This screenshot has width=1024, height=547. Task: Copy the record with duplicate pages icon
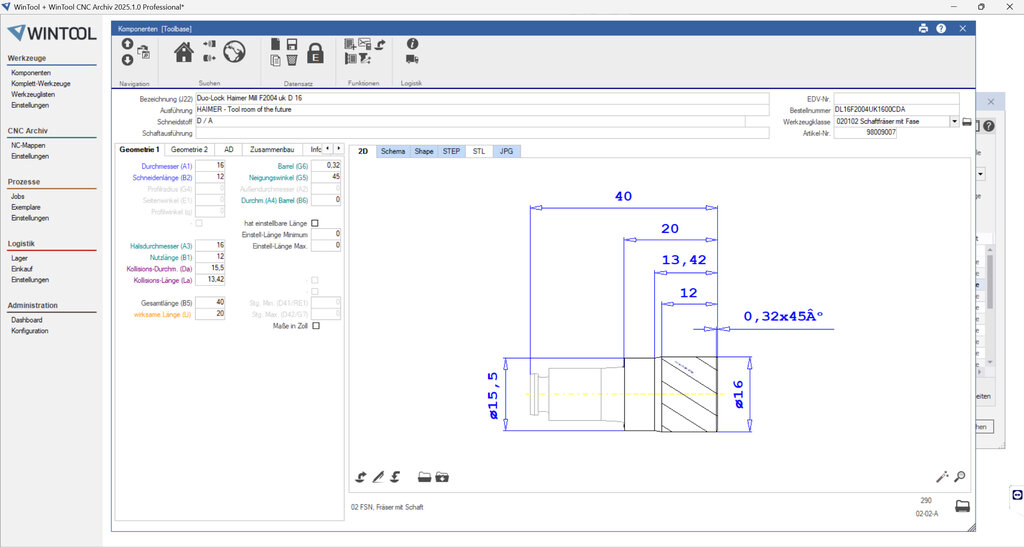tap(276, 60)
